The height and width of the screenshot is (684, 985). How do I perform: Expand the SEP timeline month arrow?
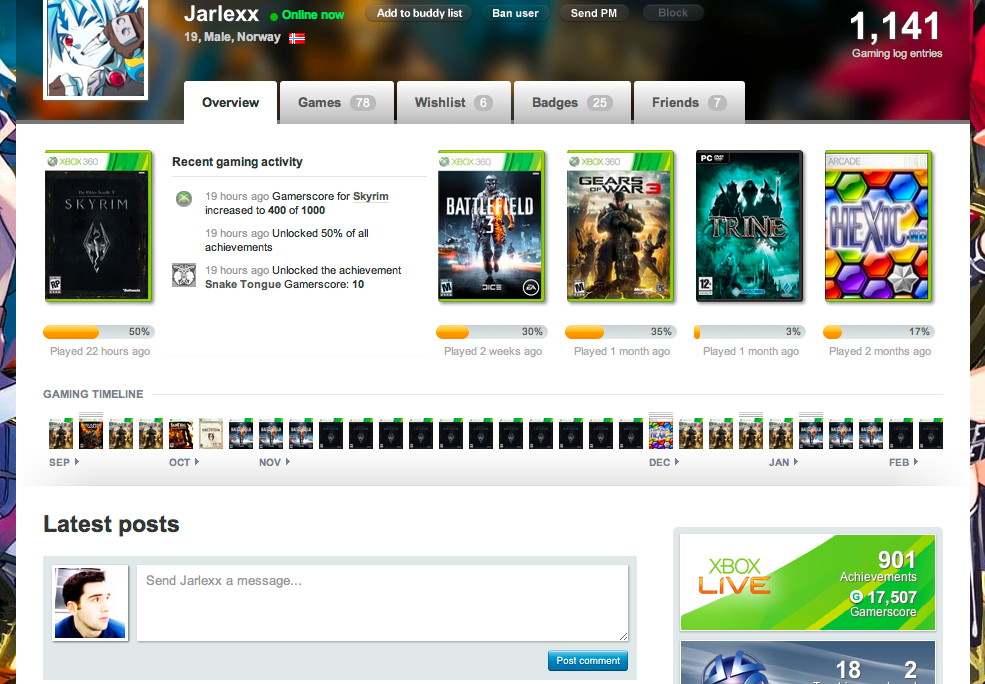[x=77, y=462]
